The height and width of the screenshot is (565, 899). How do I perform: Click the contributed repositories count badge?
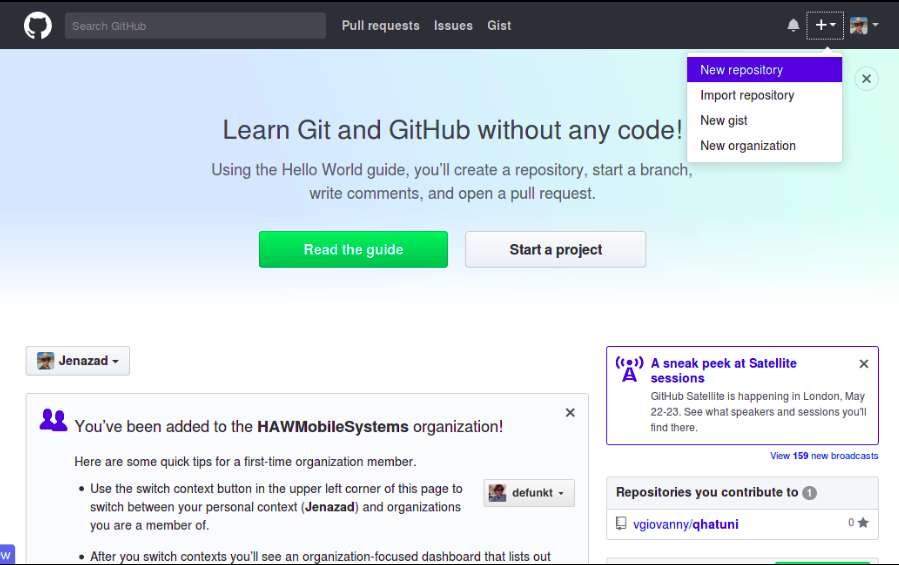click(810, 493)
